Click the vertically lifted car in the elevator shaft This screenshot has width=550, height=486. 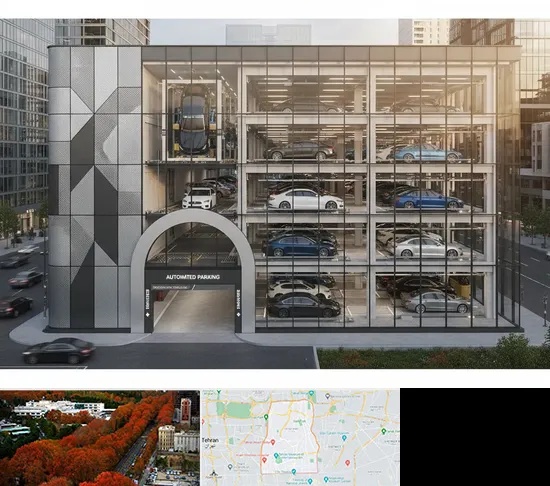pos(193,119)
